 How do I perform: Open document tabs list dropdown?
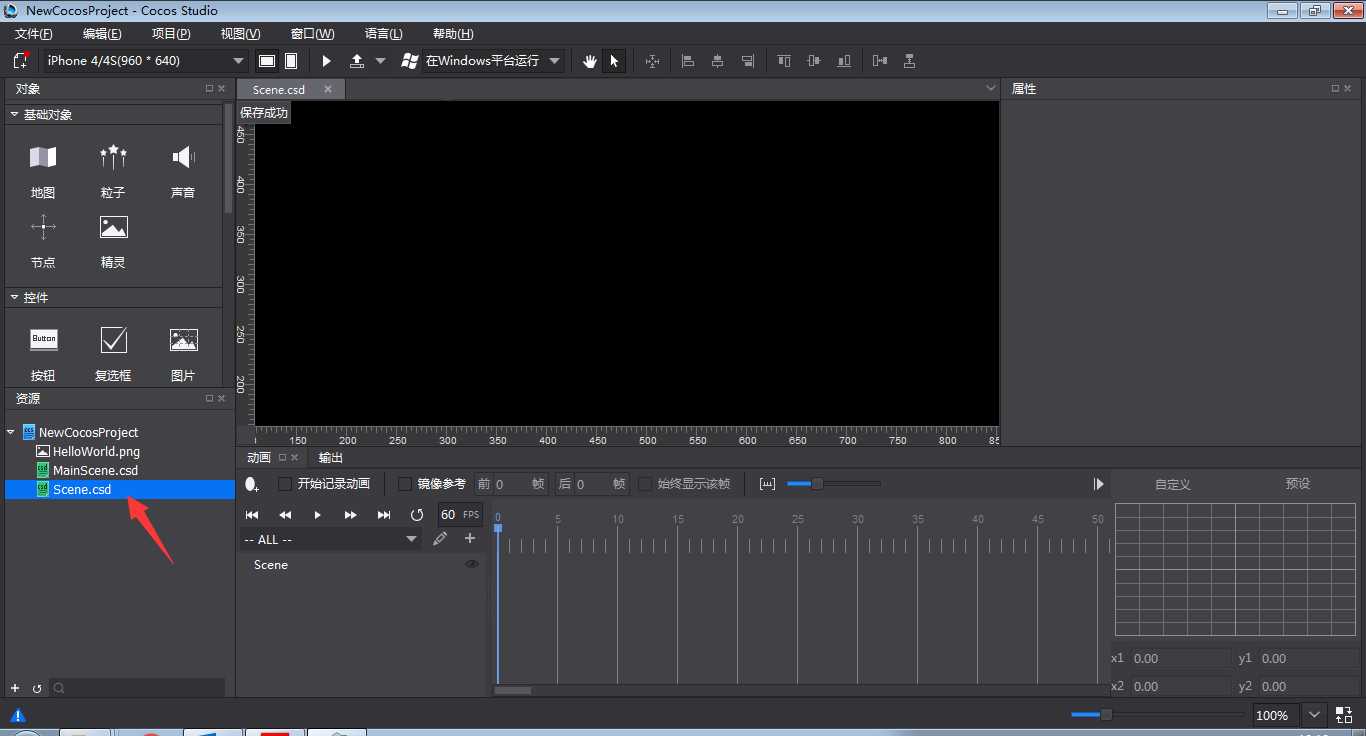point(989,88)
